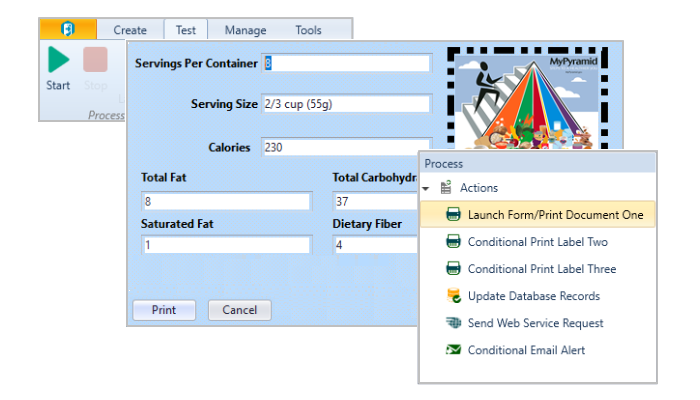Click into the Serving Size text box
Viewport: 700px width, 400px height.
(346, 104)
